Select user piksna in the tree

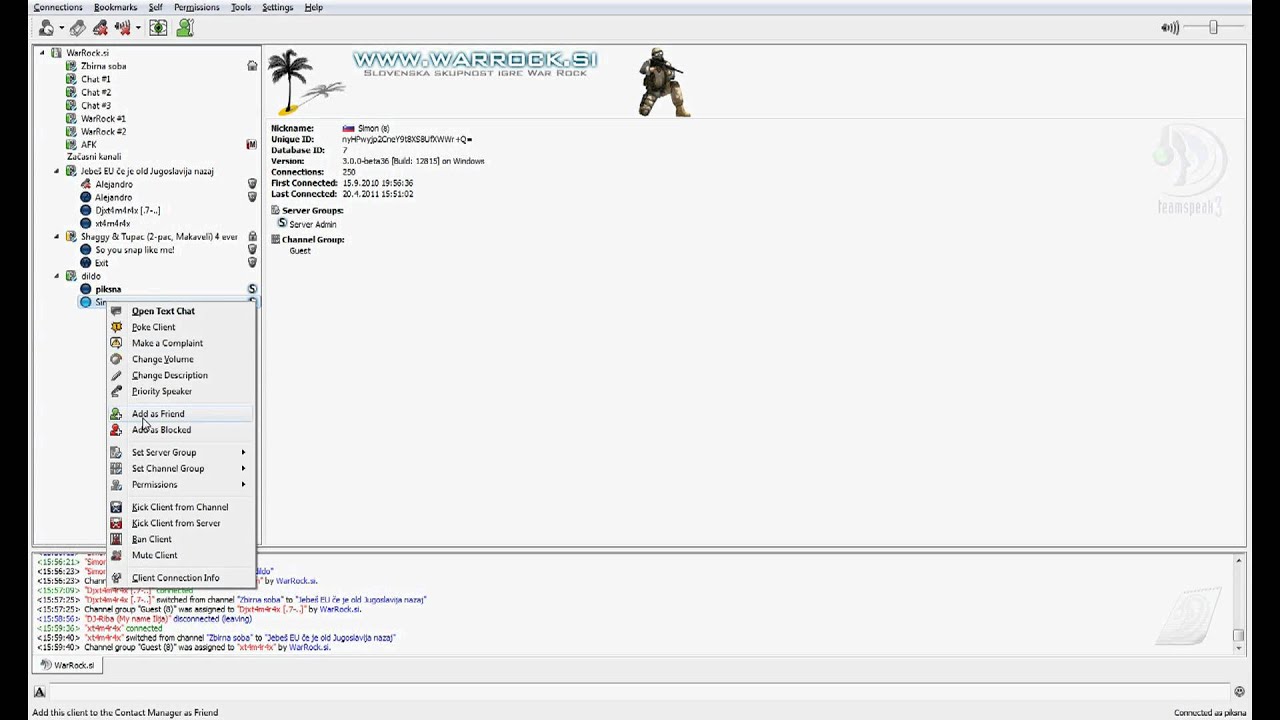tap(108, 289)
